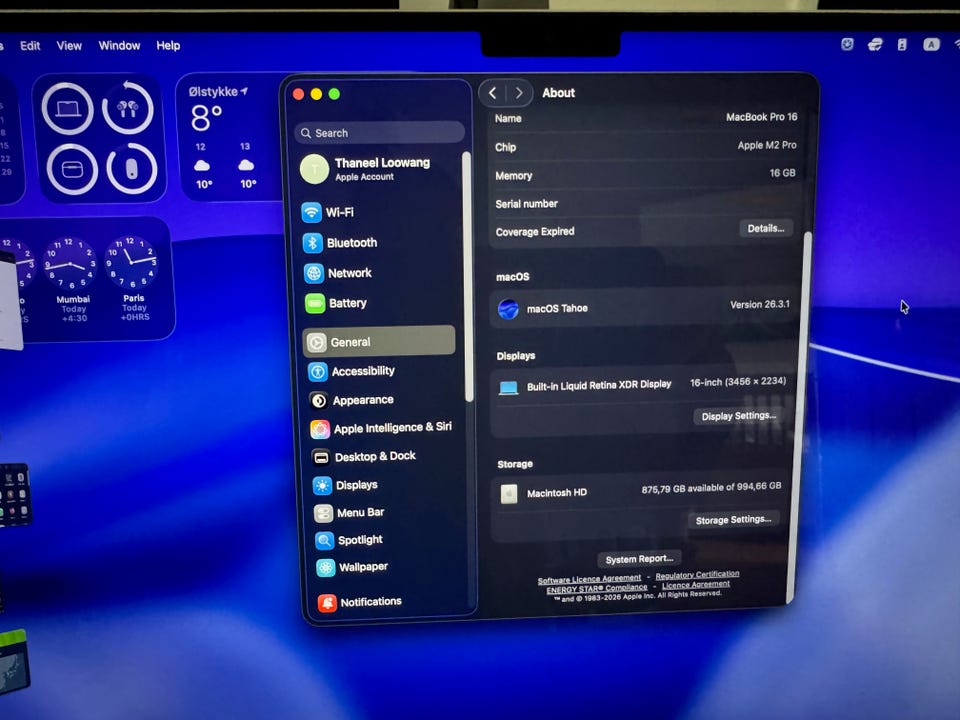Select the Network globe icon

point(314,273)
